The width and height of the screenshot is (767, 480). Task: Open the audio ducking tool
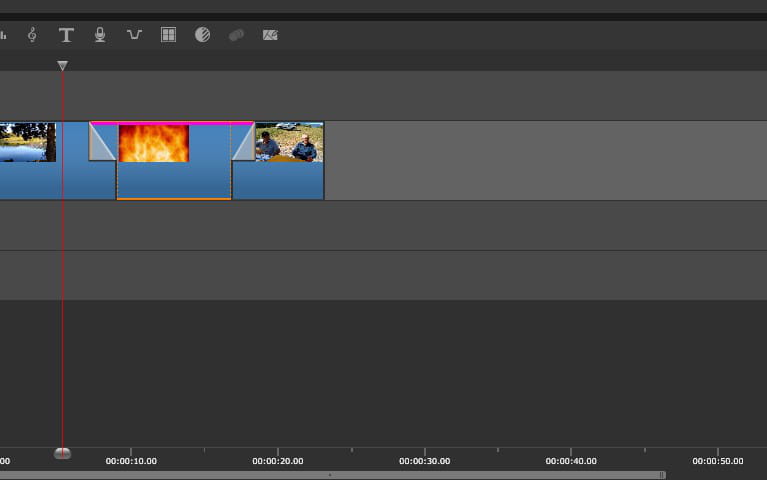[134, 35]
